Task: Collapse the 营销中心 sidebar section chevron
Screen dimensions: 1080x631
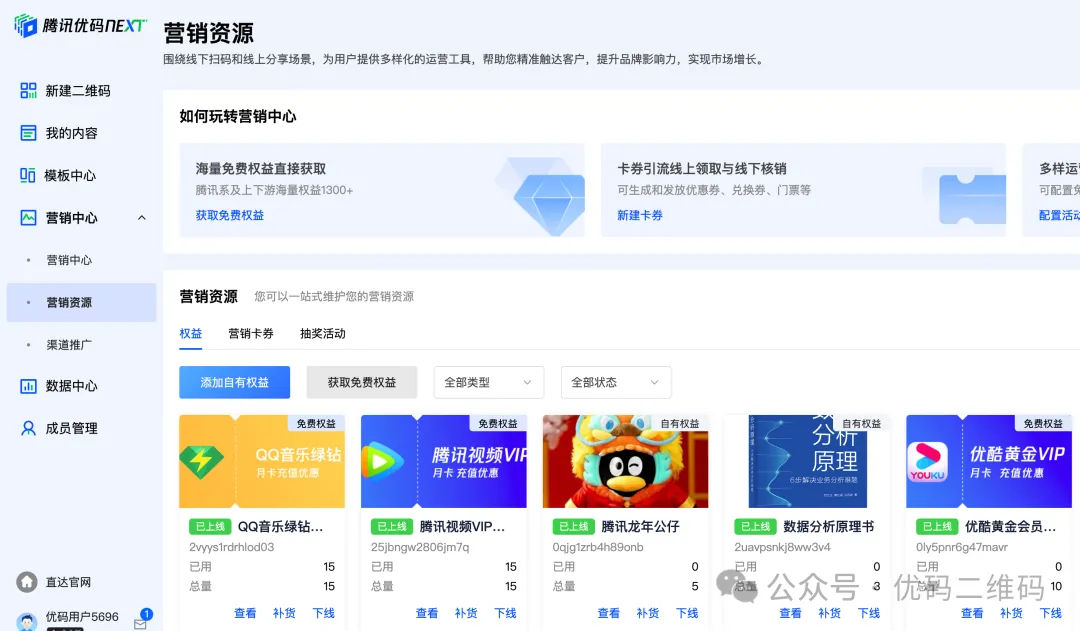Action: click(141, 218)
